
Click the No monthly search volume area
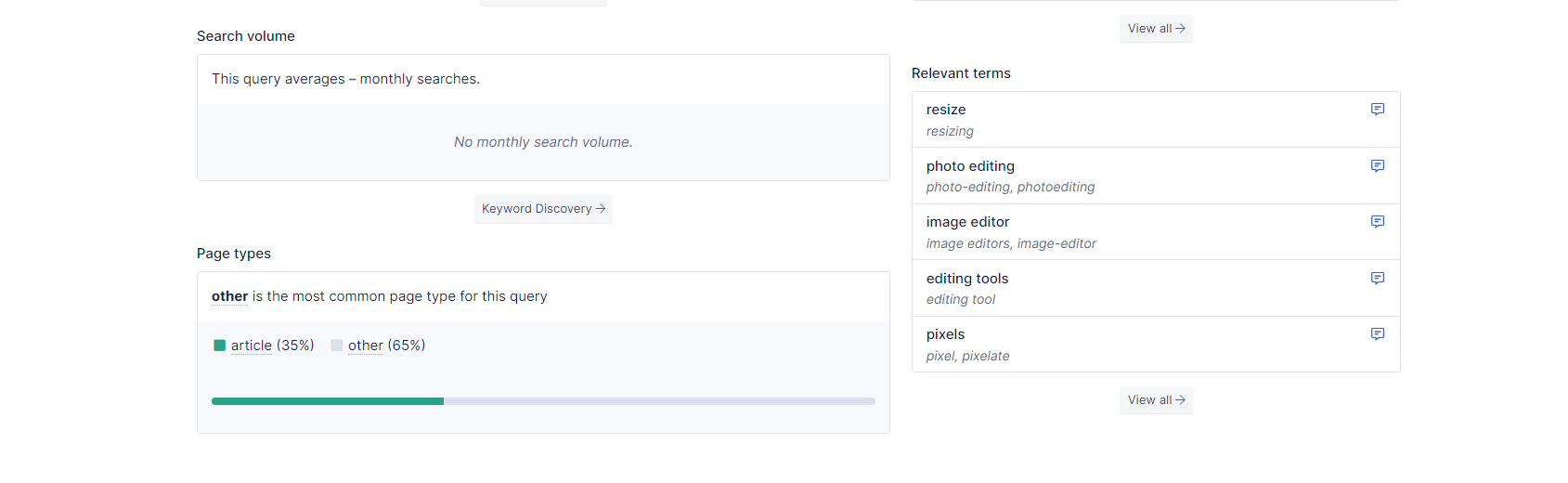pyautogui.click(x=543, y=142)
